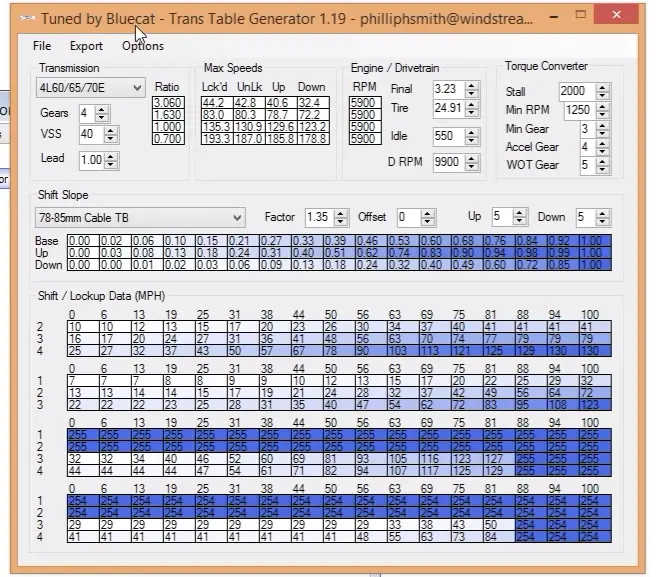Click the first gear ratio 3.060 cell

click(167, 103)
